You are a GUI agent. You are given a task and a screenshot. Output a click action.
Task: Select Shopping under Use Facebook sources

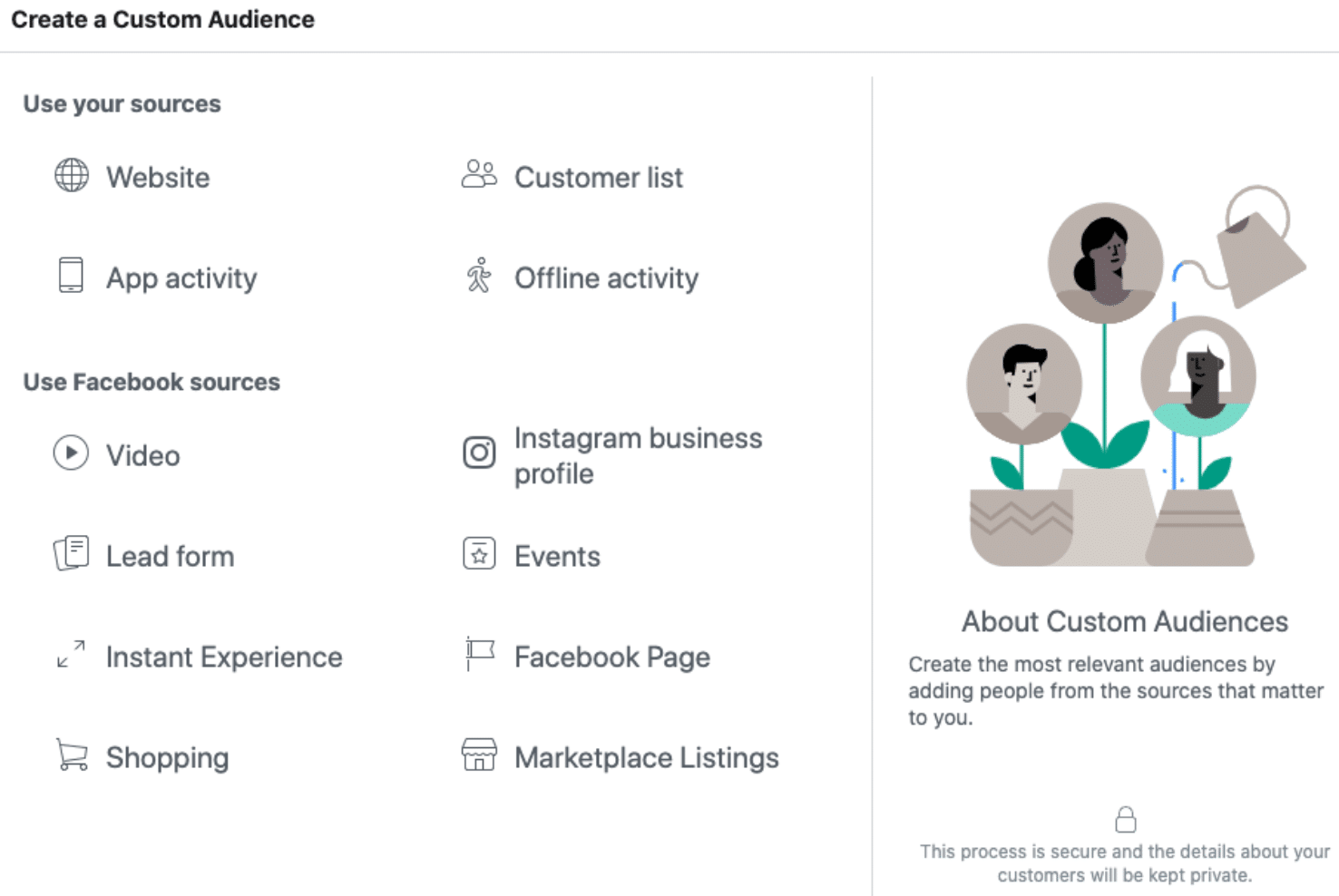(167, 756)
